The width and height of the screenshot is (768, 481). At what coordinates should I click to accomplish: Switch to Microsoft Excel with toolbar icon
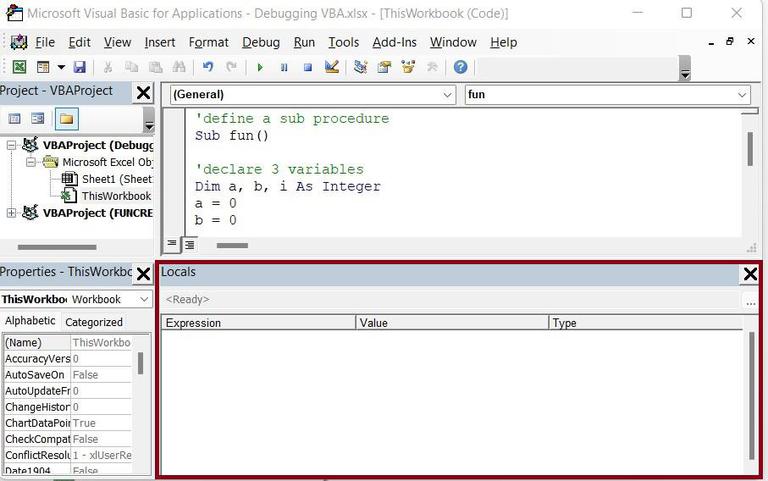tap(19, 67)
